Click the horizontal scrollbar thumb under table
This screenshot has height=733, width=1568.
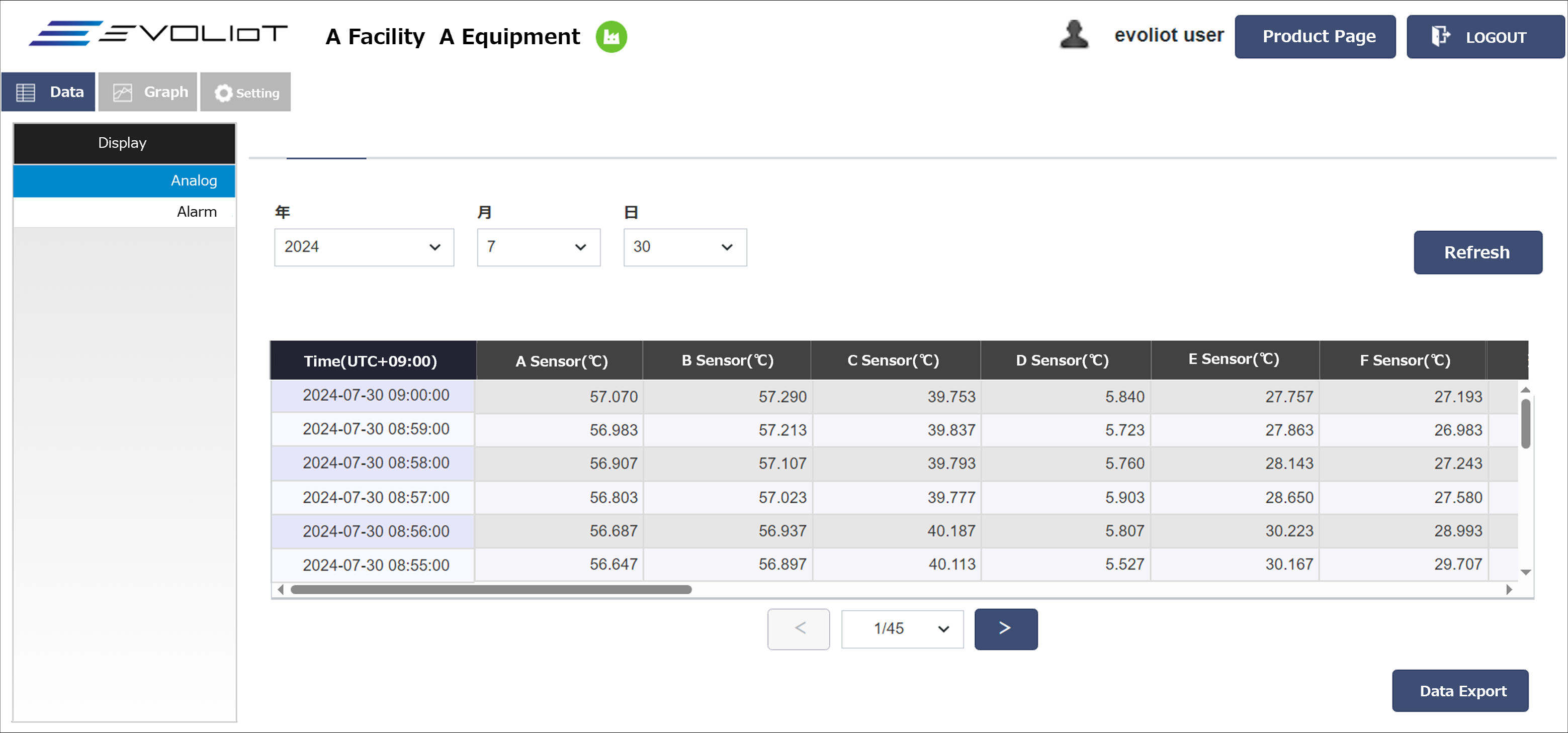(x=491, y=589)
